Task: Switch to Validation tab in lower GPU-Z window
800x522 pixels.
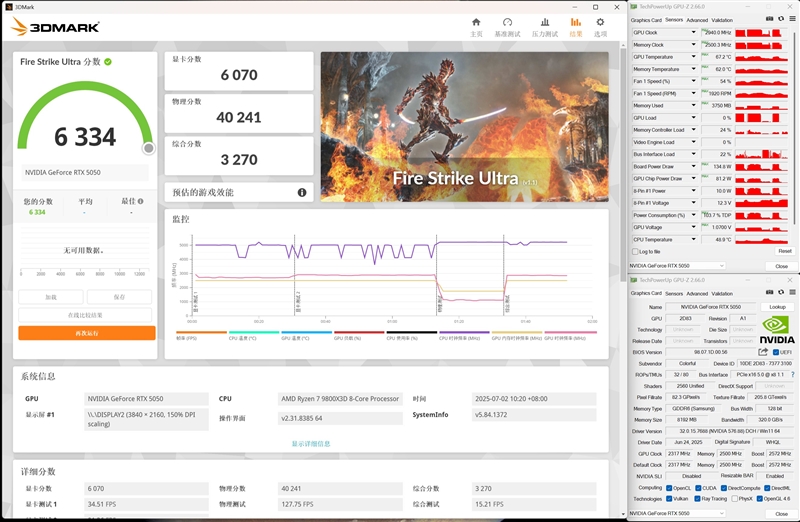Action: click(722, 293)
